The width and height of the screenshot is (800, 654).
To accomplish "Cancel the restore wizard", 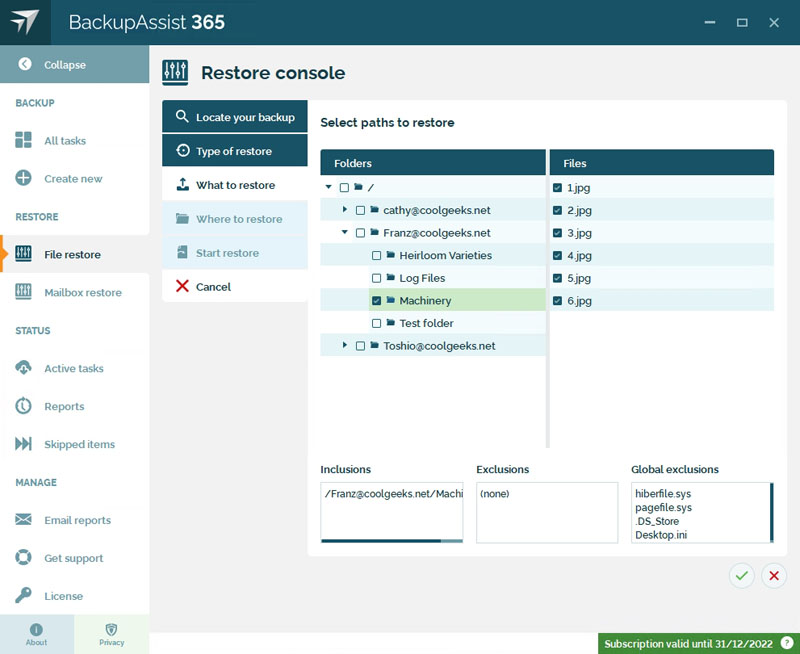I will pos(235,286).
